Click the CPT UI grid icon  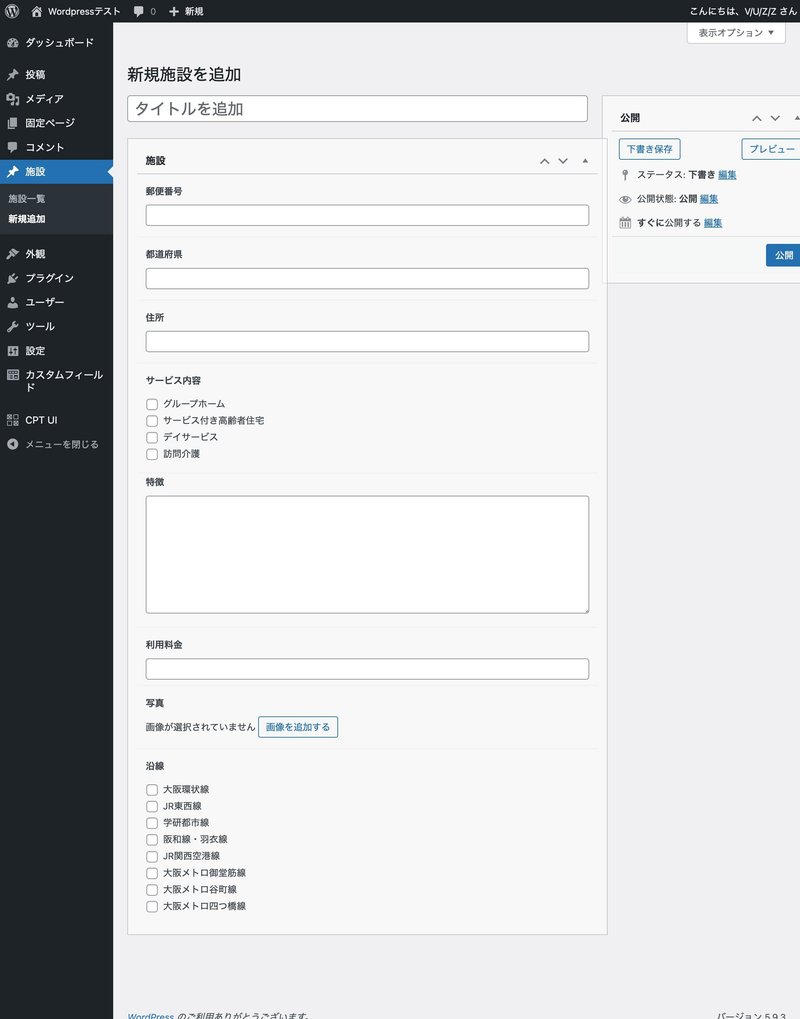(x=12, y=420)
